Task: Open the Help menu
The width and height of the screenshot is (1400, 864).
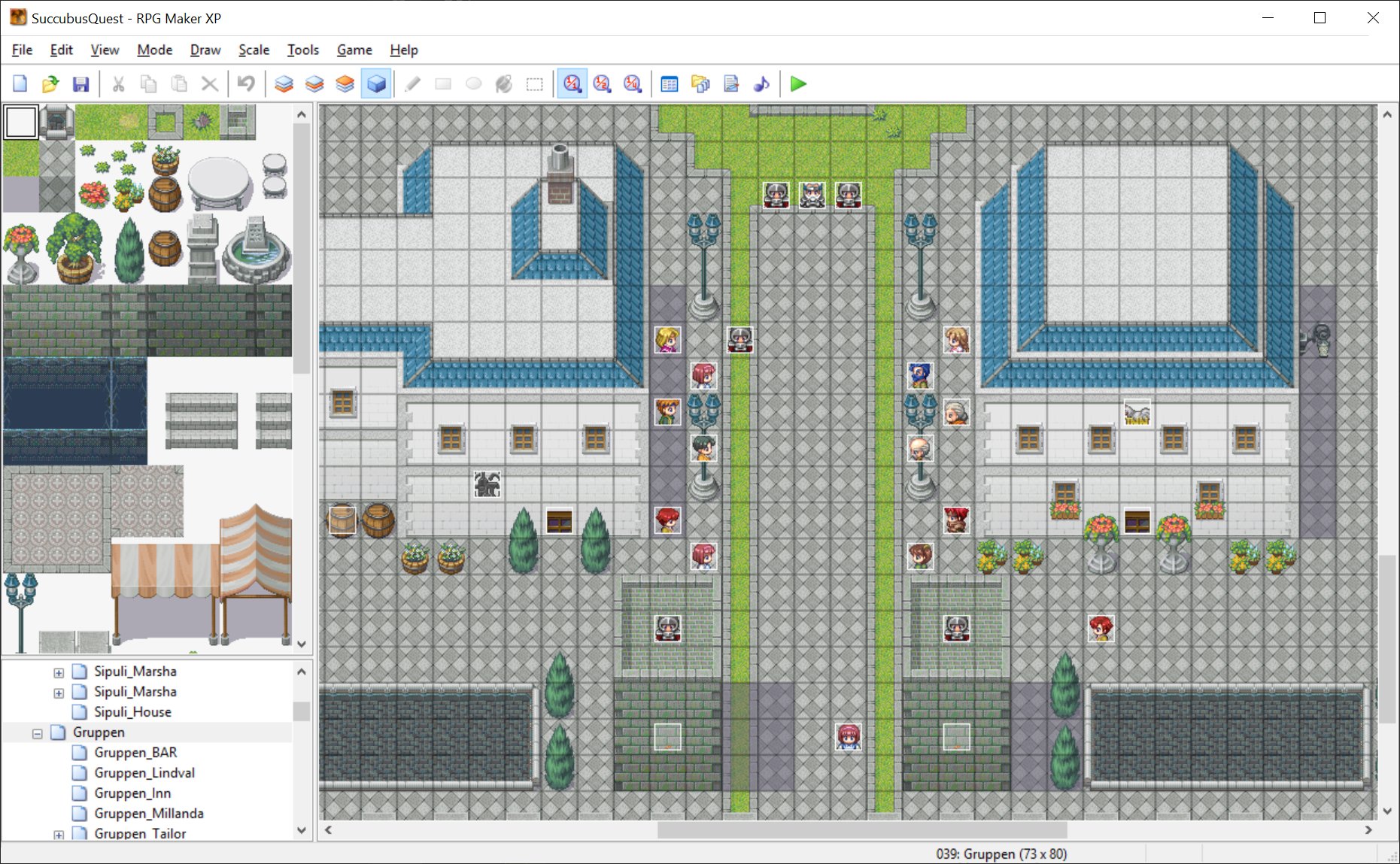Action: point(403,50)
